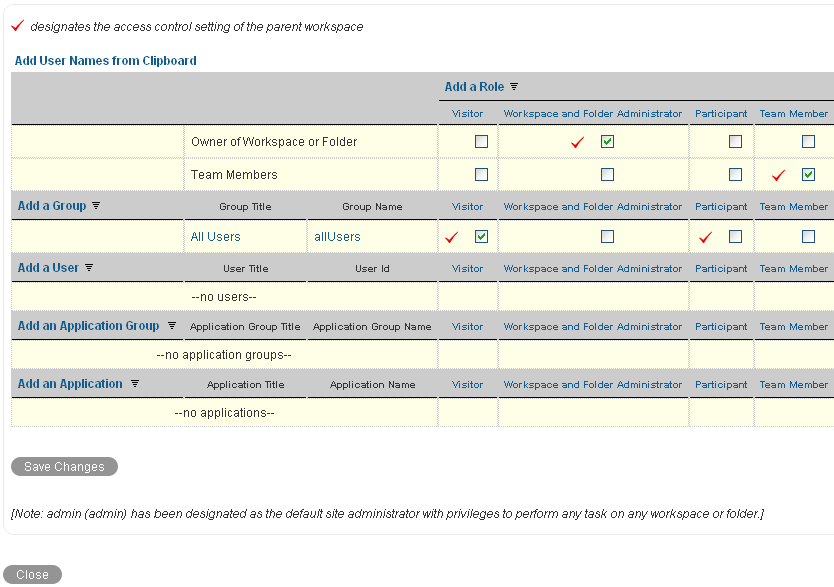Open the Add an Application menu
The height and width of the screenshot is (587, 834).
tap(78, 384)
